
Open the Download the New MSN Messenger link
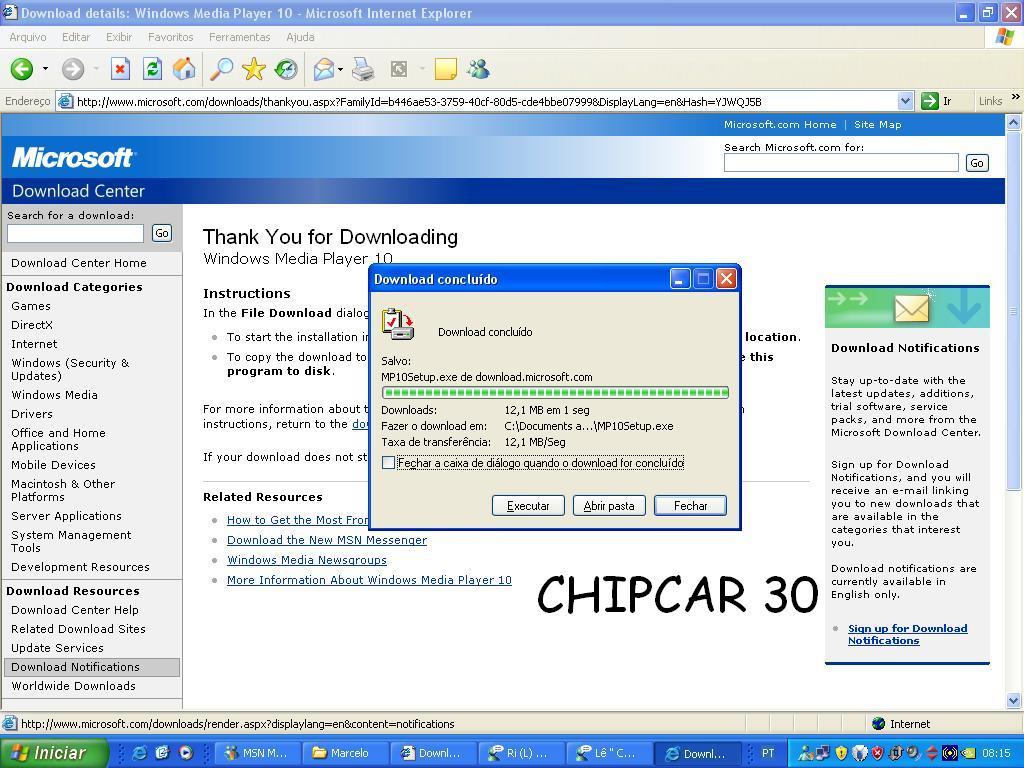327,540
